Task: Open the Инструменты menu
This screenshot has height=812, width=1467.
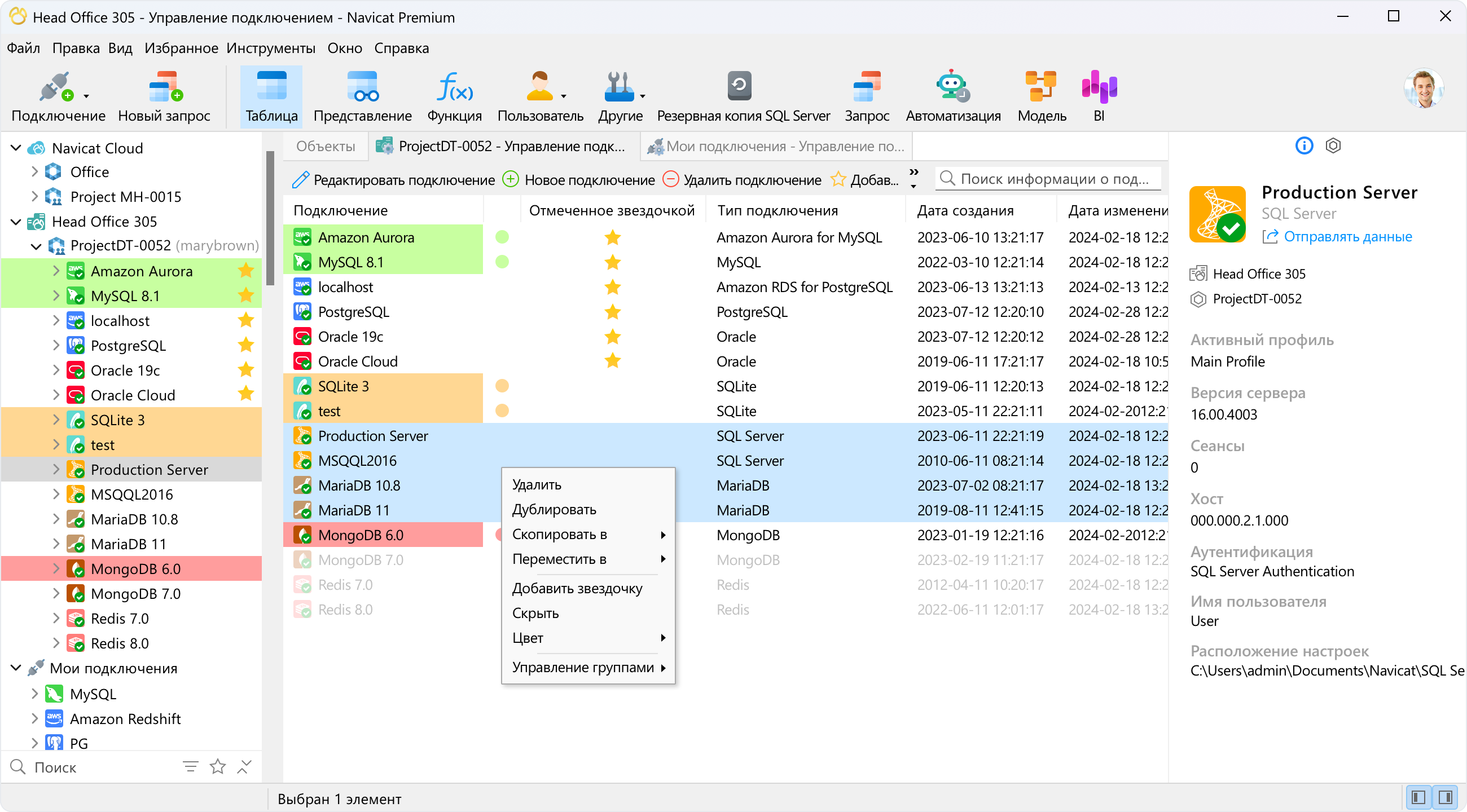Action: pos(270,48)
